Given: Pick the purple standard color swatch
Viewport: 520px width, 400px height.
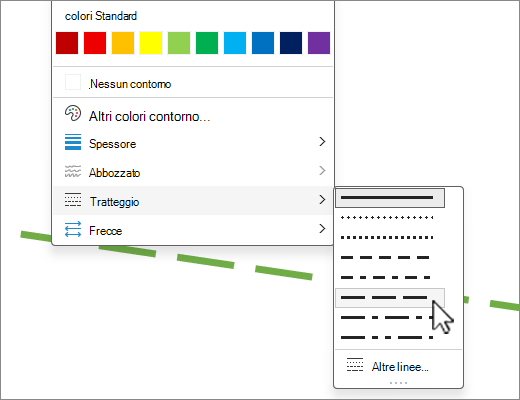Looking at the screenshot, I should (x=319, y=43).
